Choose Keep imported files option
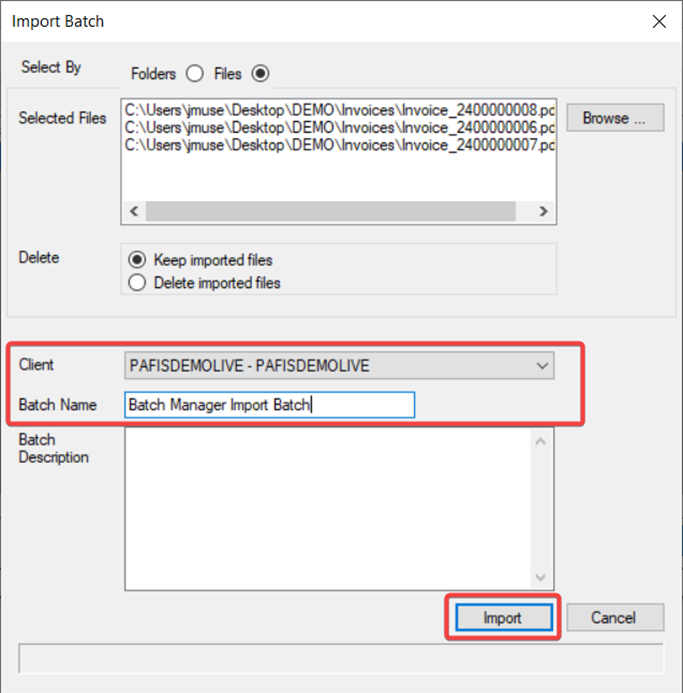 [x=138, y=260]
